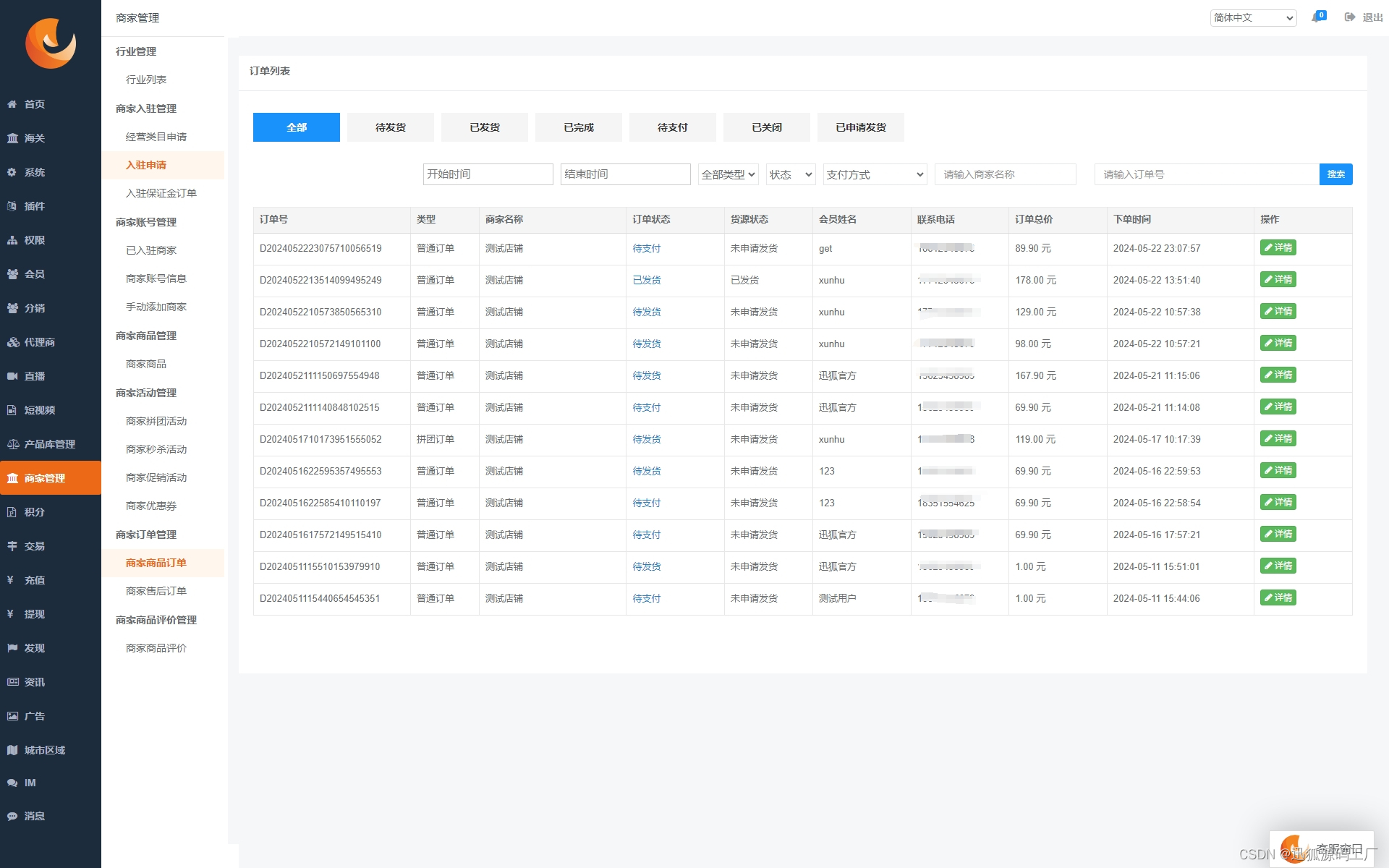Open 手动添加商家 in submenu
The width and height of the screenshot is (1389, 868).
pyautogui.click(x=156, y=307)
